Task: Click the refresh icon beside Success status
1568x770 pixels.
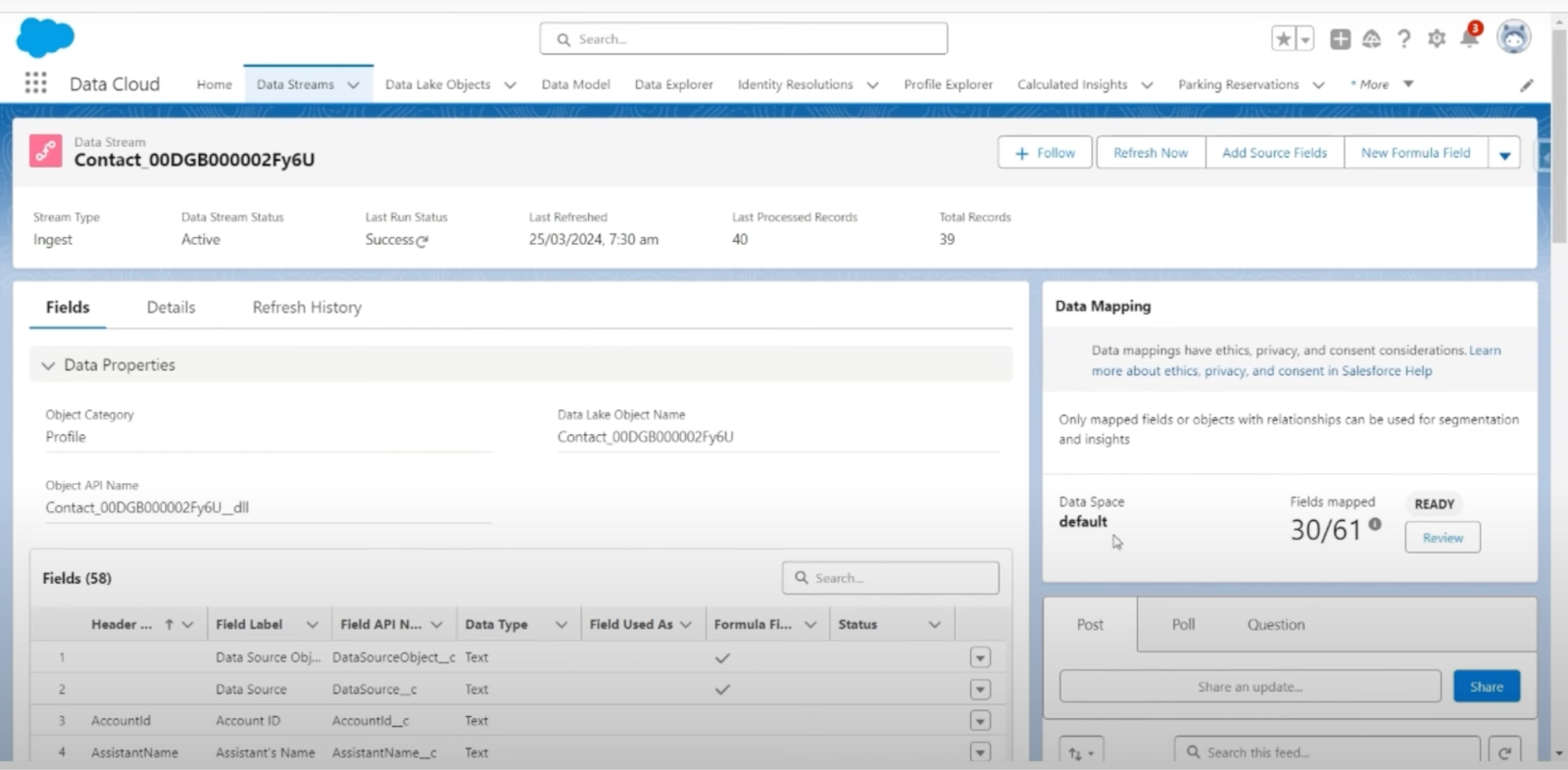Action: (422, 241)
